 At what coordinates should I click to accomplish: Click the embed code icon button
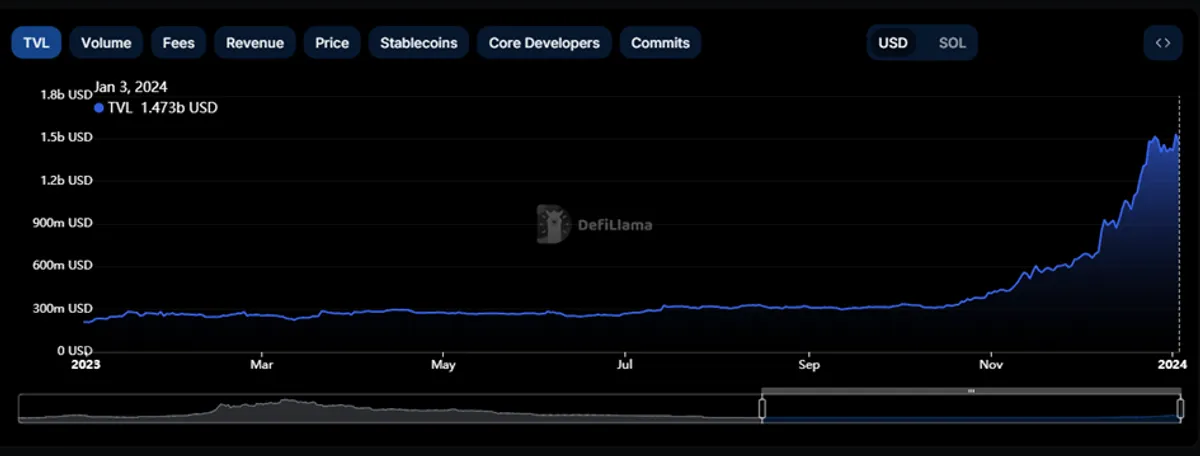[1162, 43]
